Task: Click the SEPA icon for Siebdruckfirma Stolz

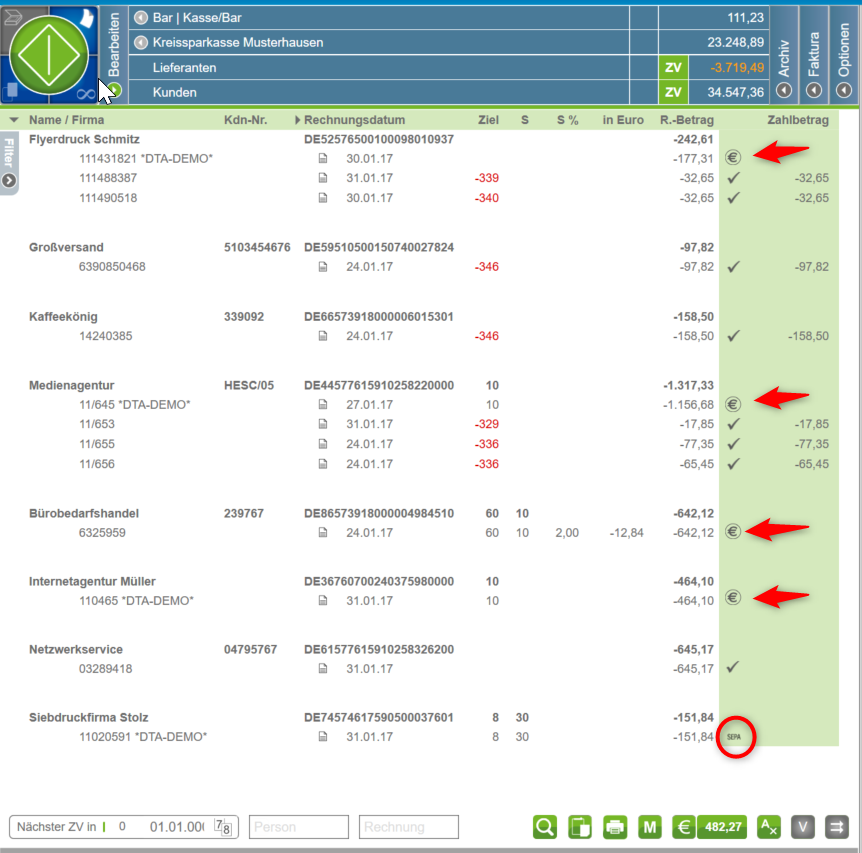Action: pos(733,737)
